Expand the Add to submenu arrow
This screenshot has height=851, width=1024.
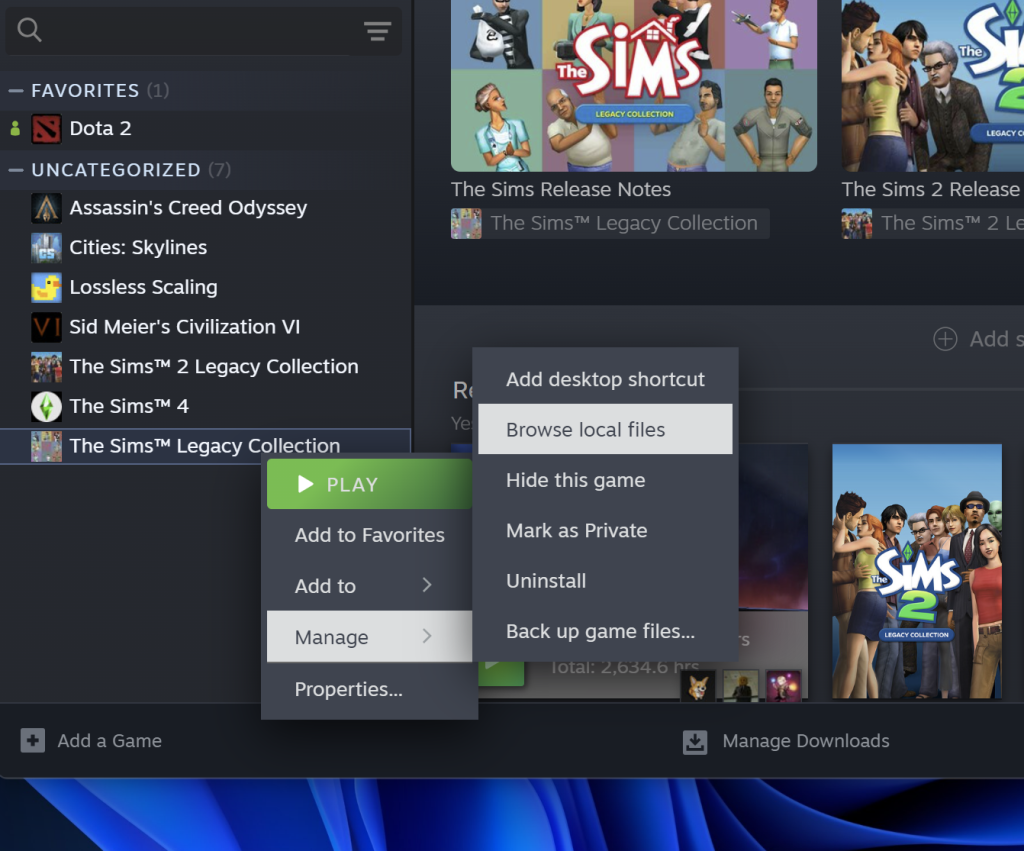[427, 585]
